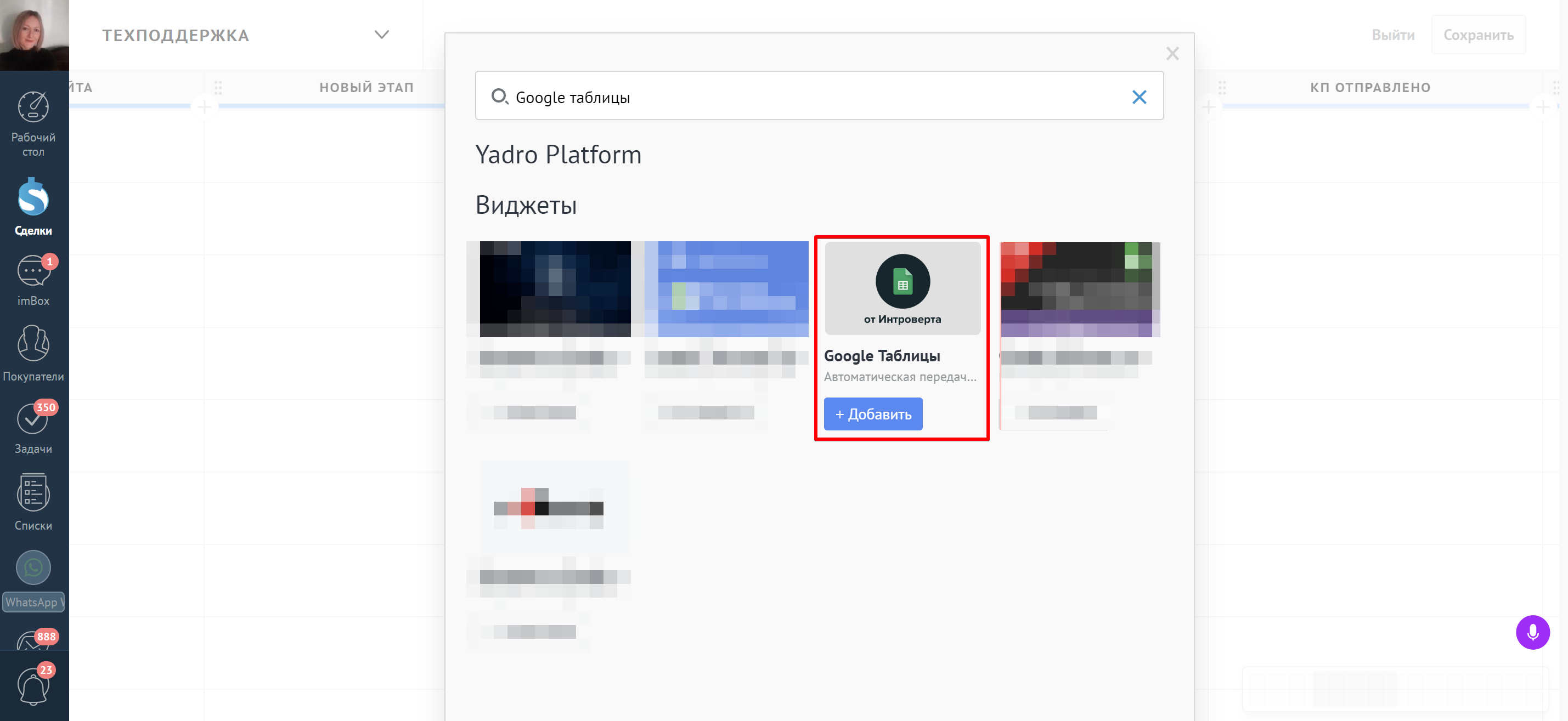The height and width of the screenshot is (721, 1568).
Task: Open the mail icon with 888 badge
Action: tap(33, 639)
